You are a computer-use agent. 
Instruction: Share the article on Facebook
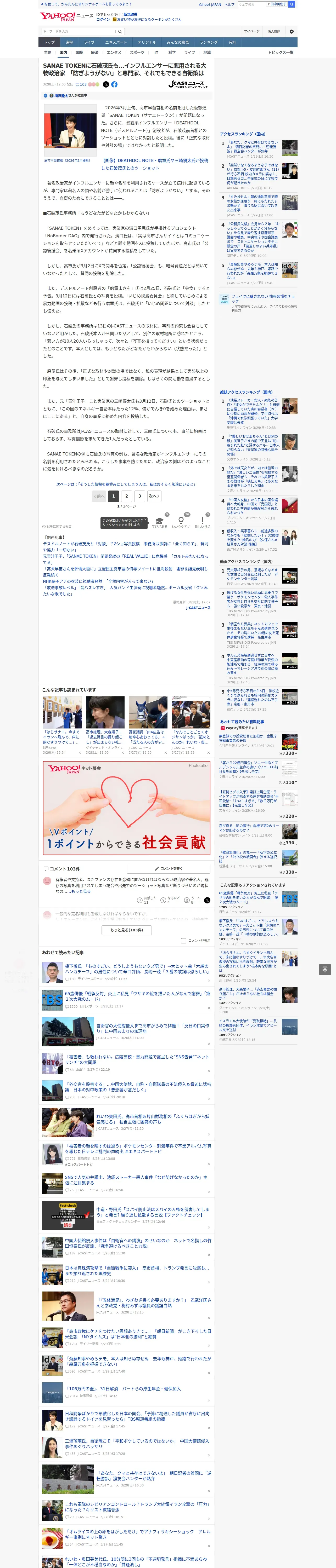coord(114,85)
